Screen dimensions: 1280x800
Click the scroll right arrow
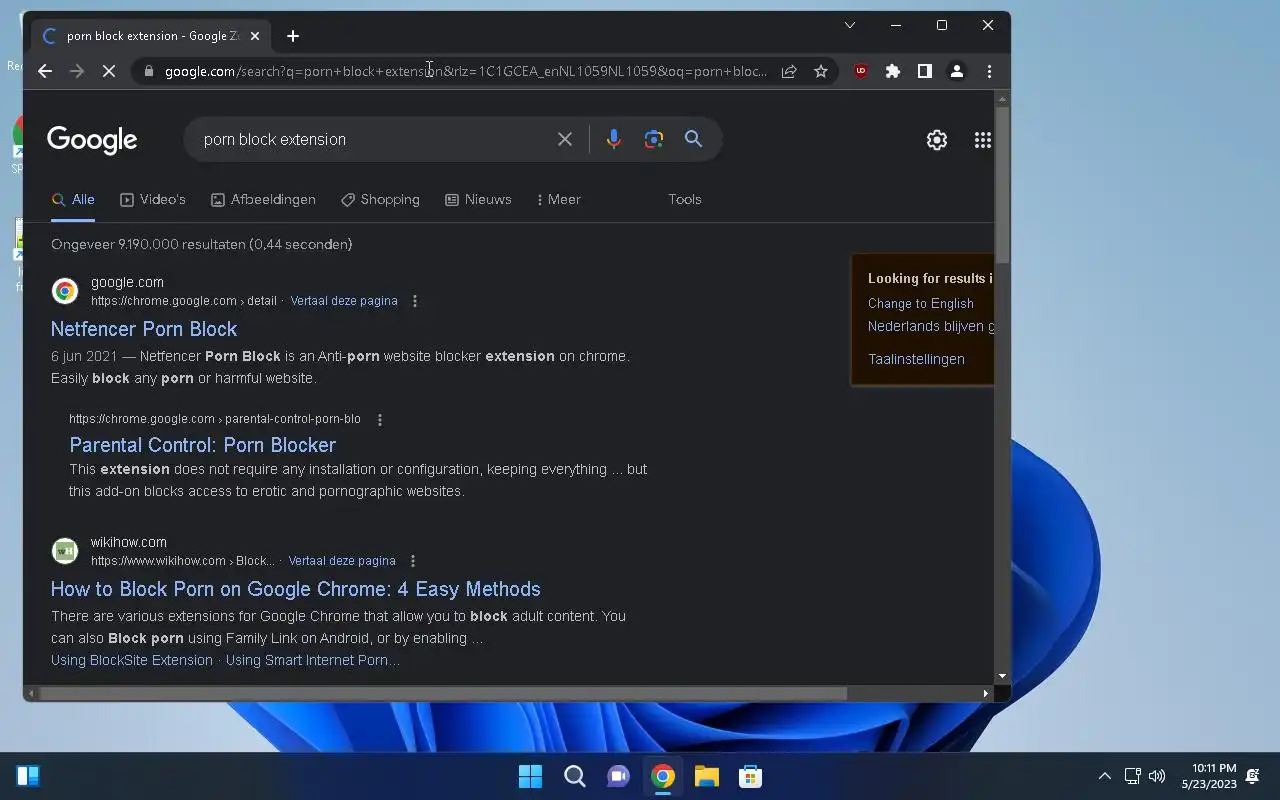coord(986,693)
